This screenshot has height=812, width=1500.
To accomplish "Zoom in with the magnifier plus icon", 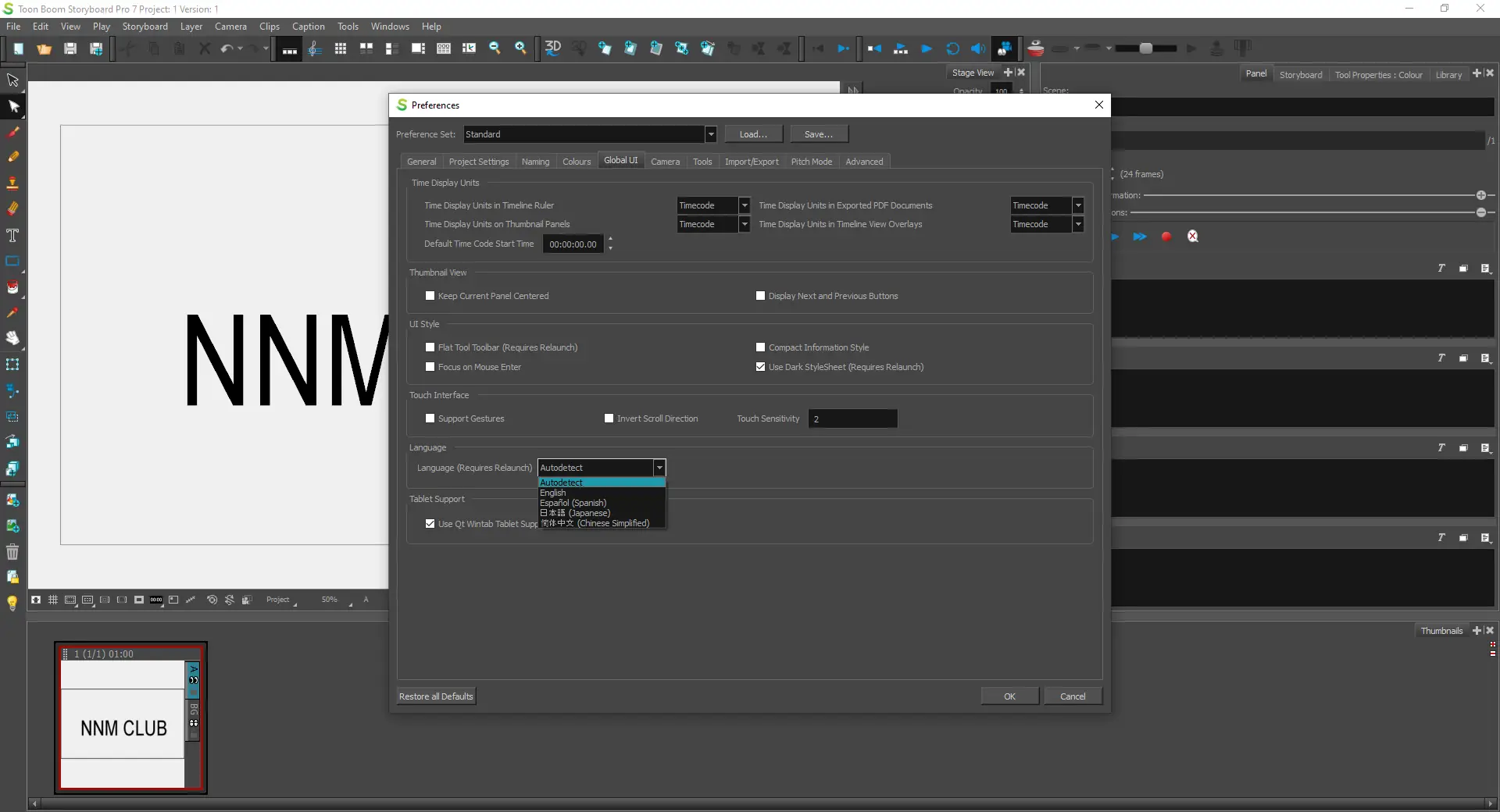I will [x=520, y=48].
